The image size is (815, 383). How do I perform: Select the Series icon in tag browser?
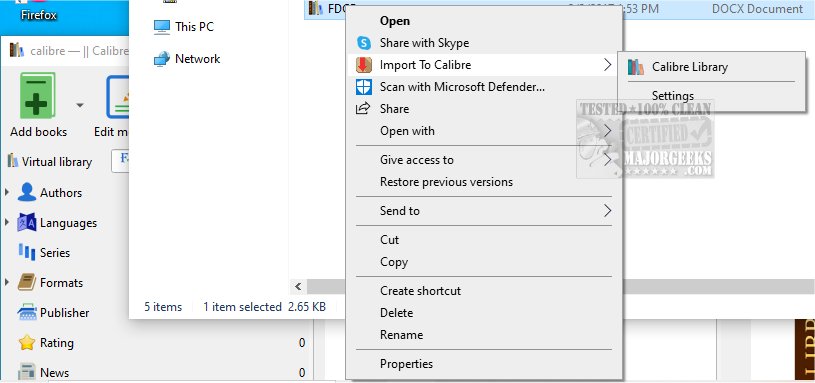[x=27, y=253]
